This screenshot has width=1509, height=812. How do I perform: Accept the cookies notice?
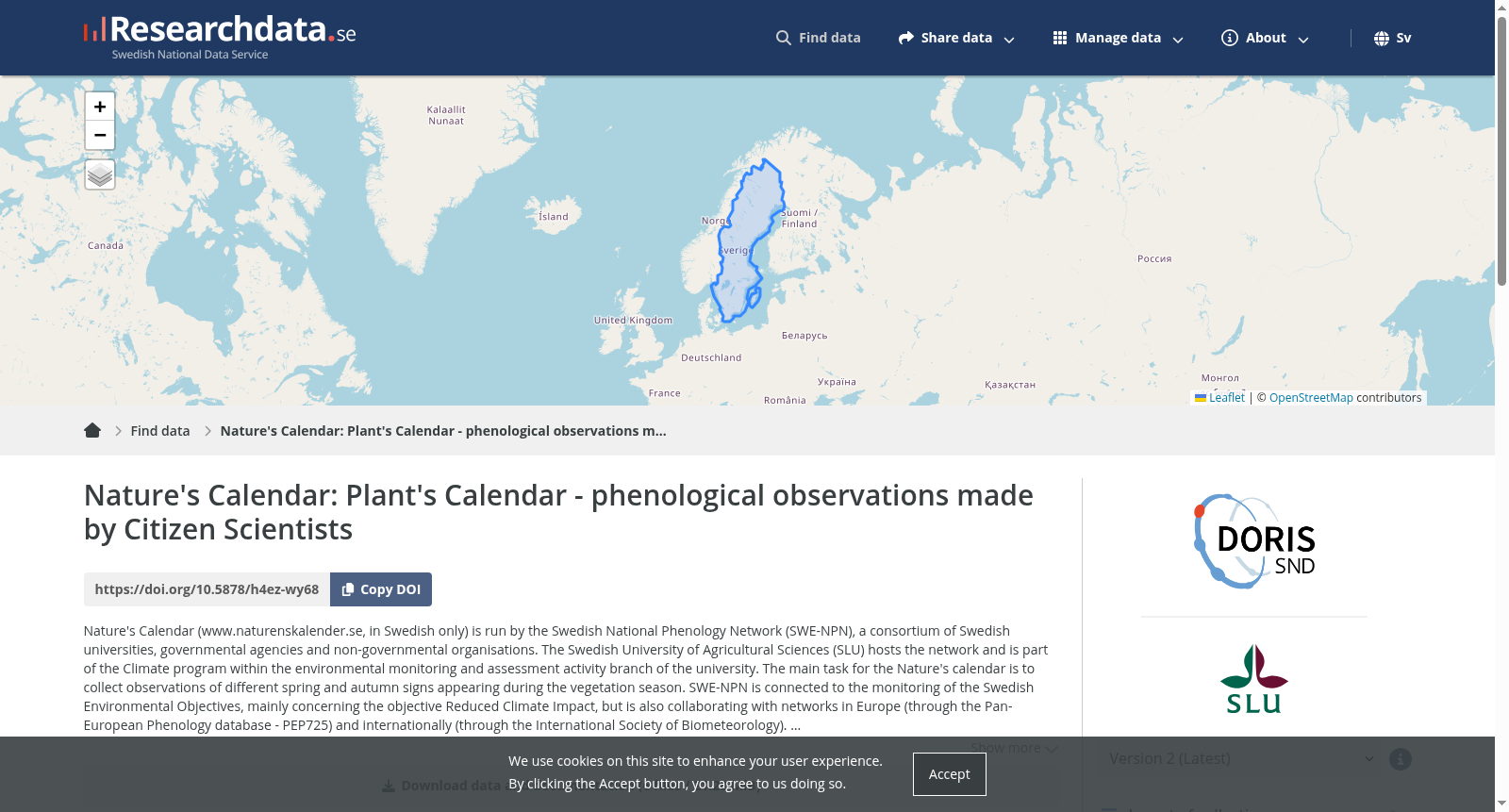[950, 774]
